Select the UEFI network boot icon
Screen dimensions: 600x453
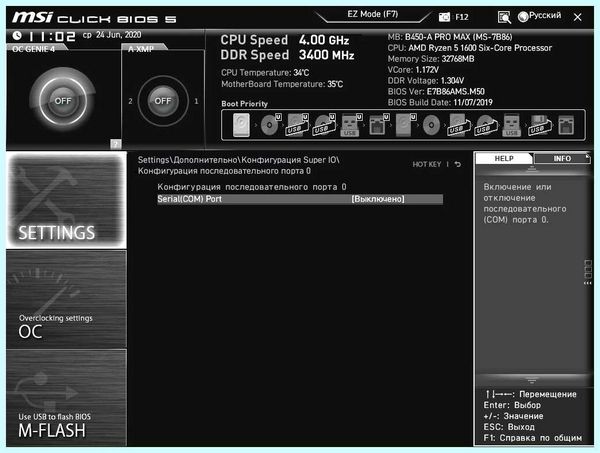coord(378,125)
